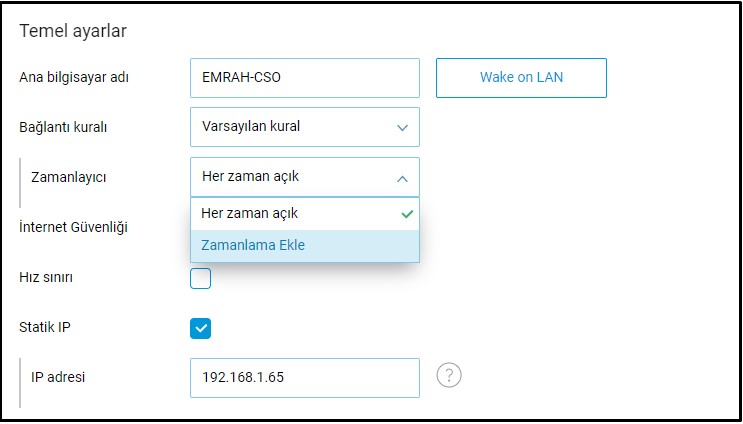
Task: Click the Bağlantı kuralı label
Action: click(x=63, y=127)
